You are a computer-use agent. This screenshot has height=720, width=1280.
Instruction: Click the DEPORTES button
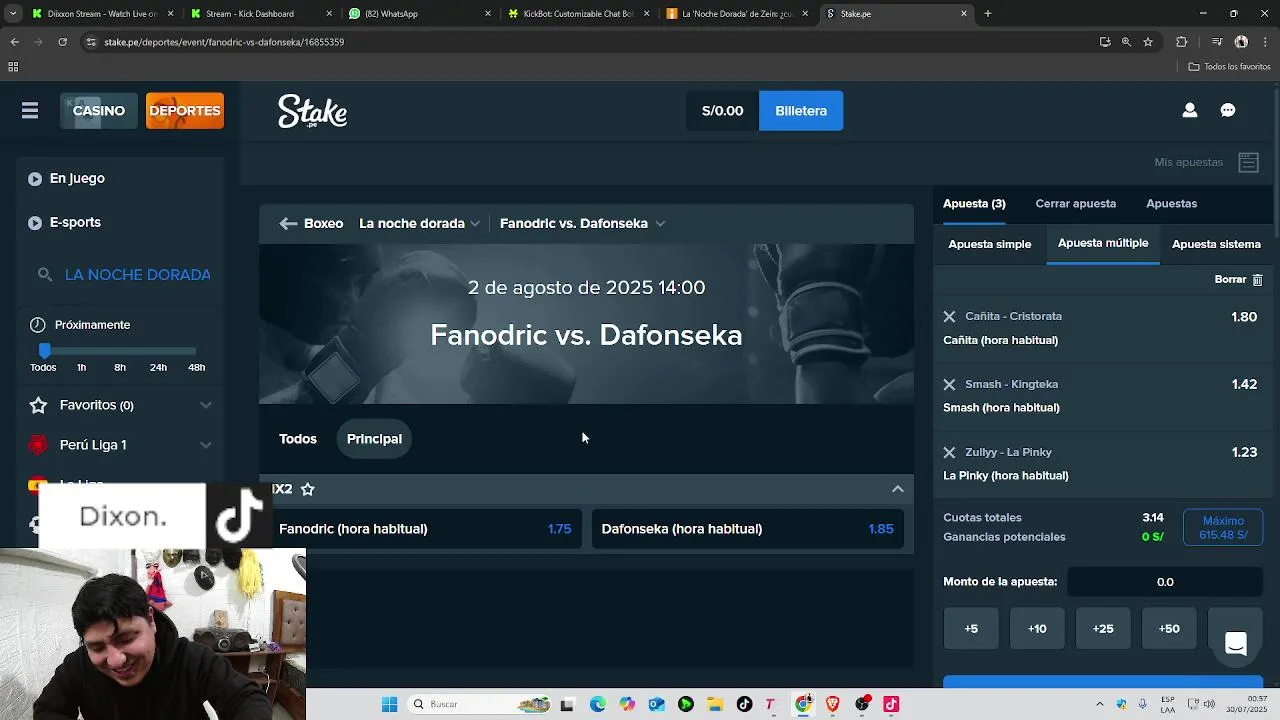point(185,111)
